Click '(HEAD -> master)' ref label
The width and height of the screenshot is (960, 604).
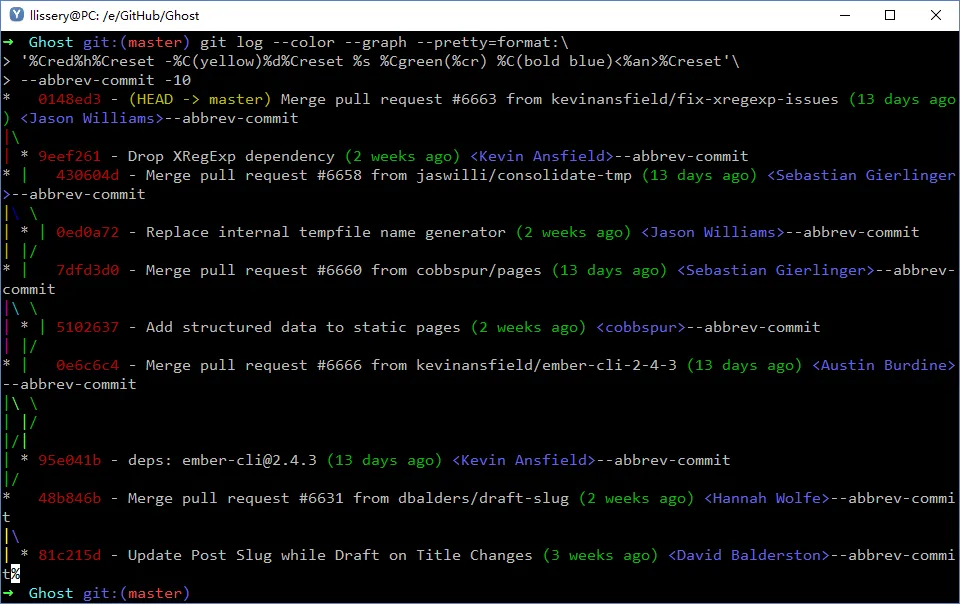coord(200,99)
